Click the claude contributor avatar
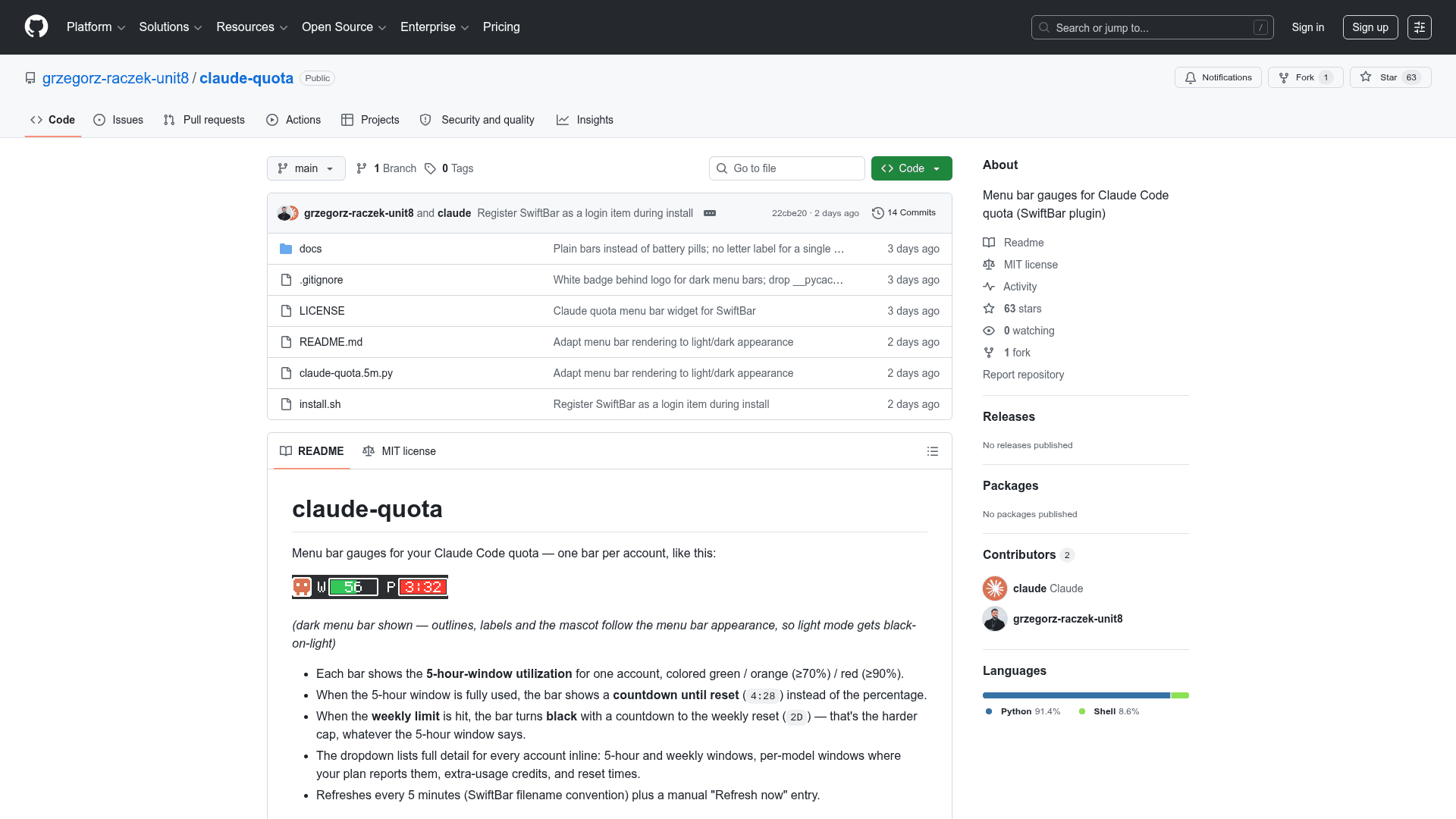 click(995, 588)
